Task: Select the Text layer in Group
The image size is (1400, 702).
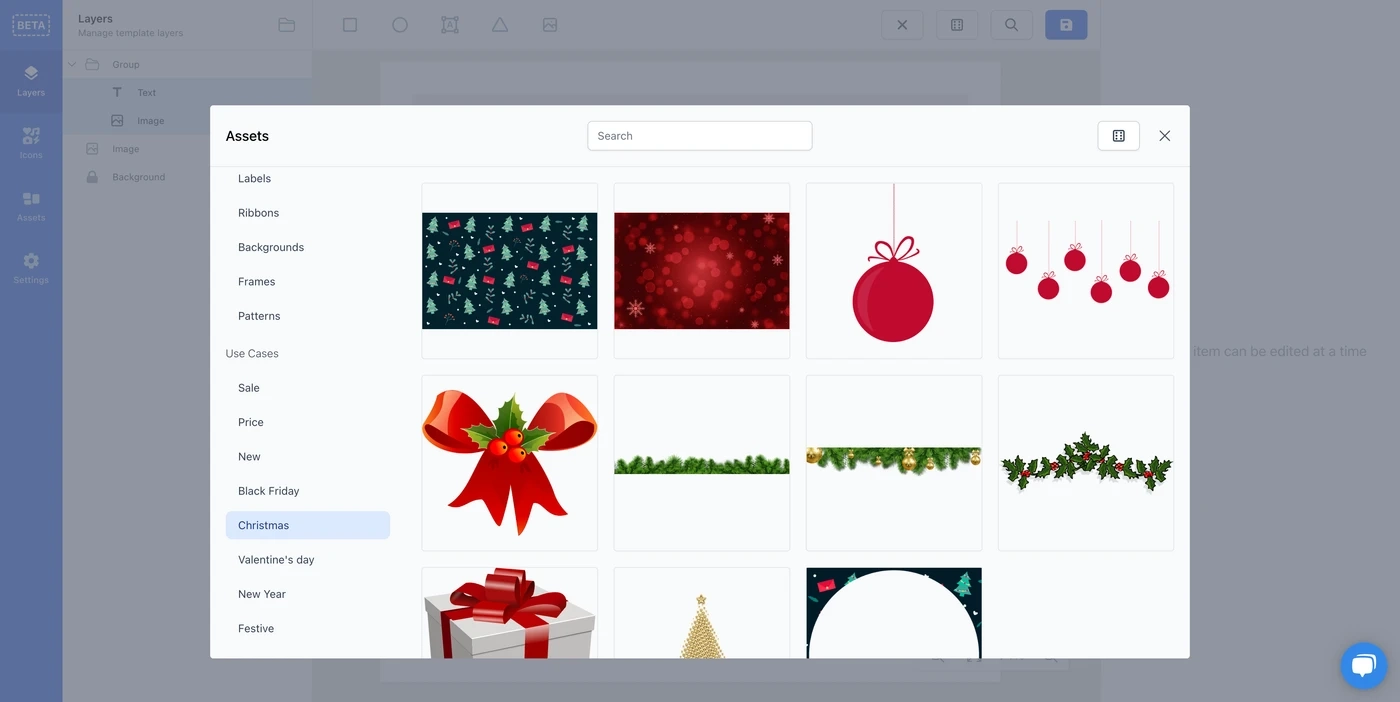Action: (187, 92)
